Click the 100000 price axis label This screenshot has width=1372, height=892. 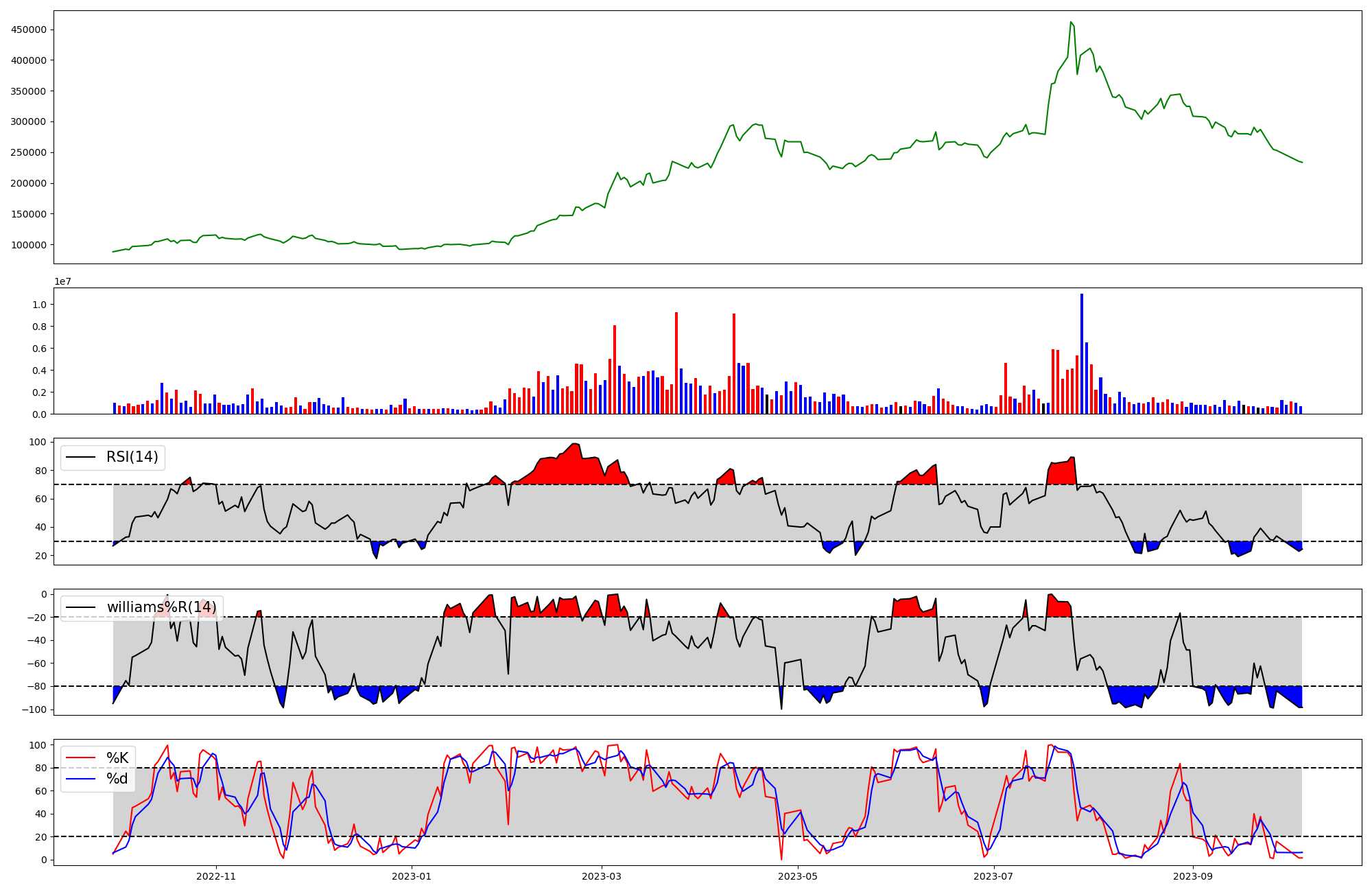tap(28, 245)
